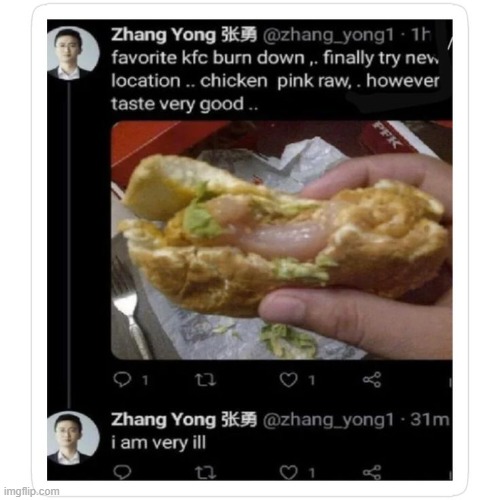Open Zhang Yong's avatar on second tweet
The height and width of the screenshot is (500, 500).
pyautogui.click(x=73, y=438)
